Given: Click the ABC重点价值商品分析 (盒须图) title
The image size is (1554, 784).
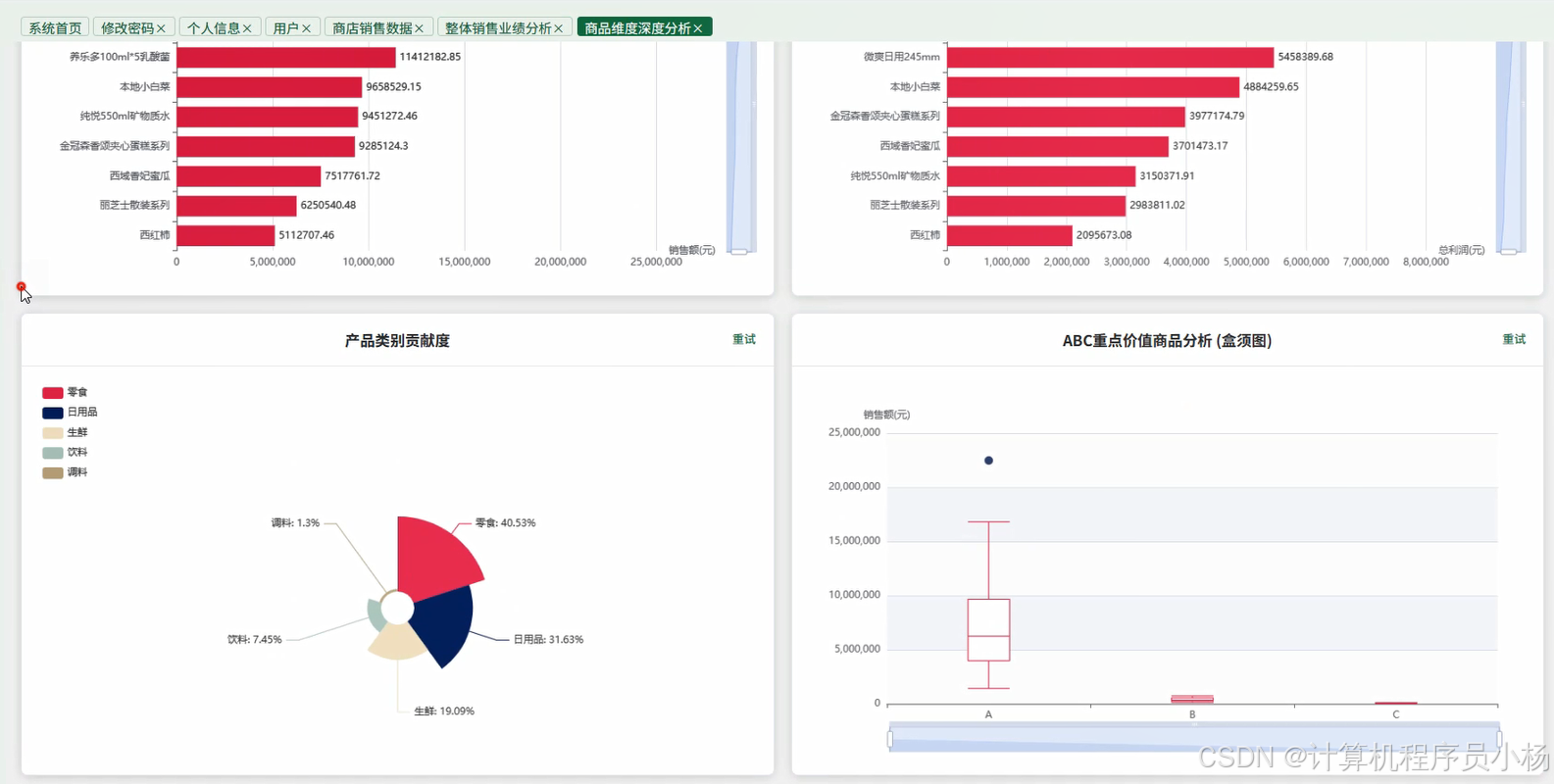Looking at the screenshot, I should point(1167,340).
